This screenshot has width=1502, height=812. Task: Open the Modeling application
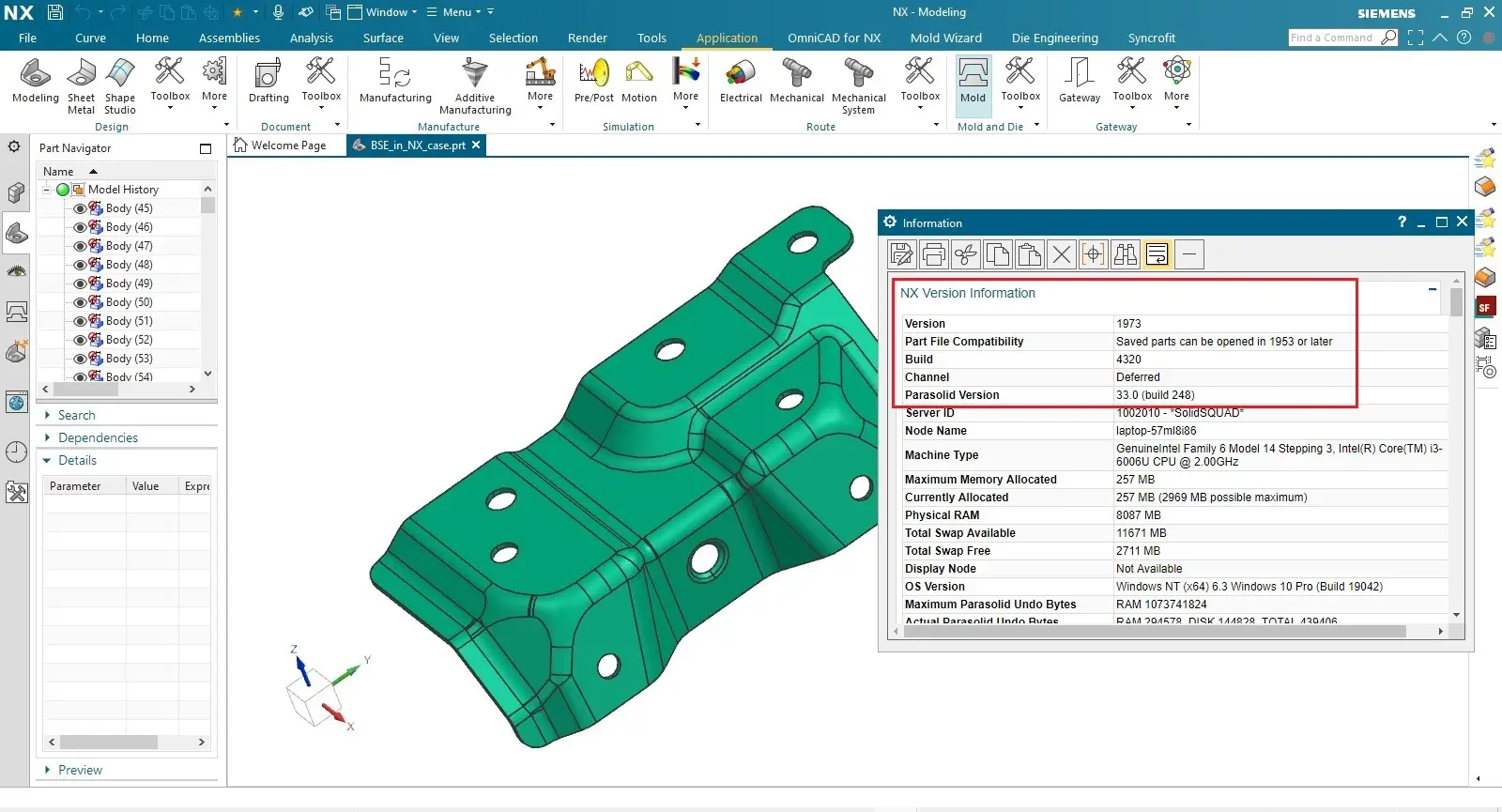36,81
